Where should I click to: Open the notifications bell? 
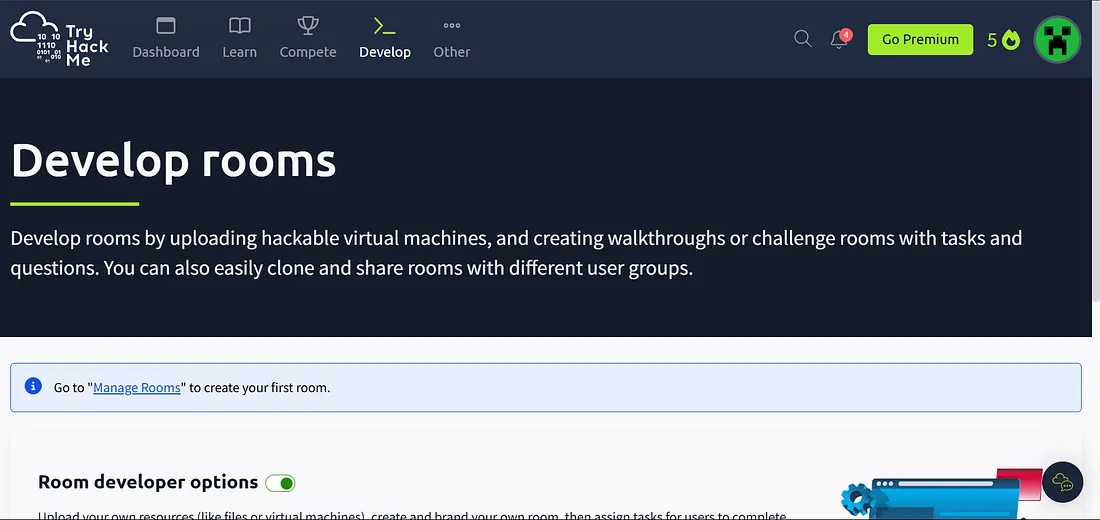(x=839, y=39)
